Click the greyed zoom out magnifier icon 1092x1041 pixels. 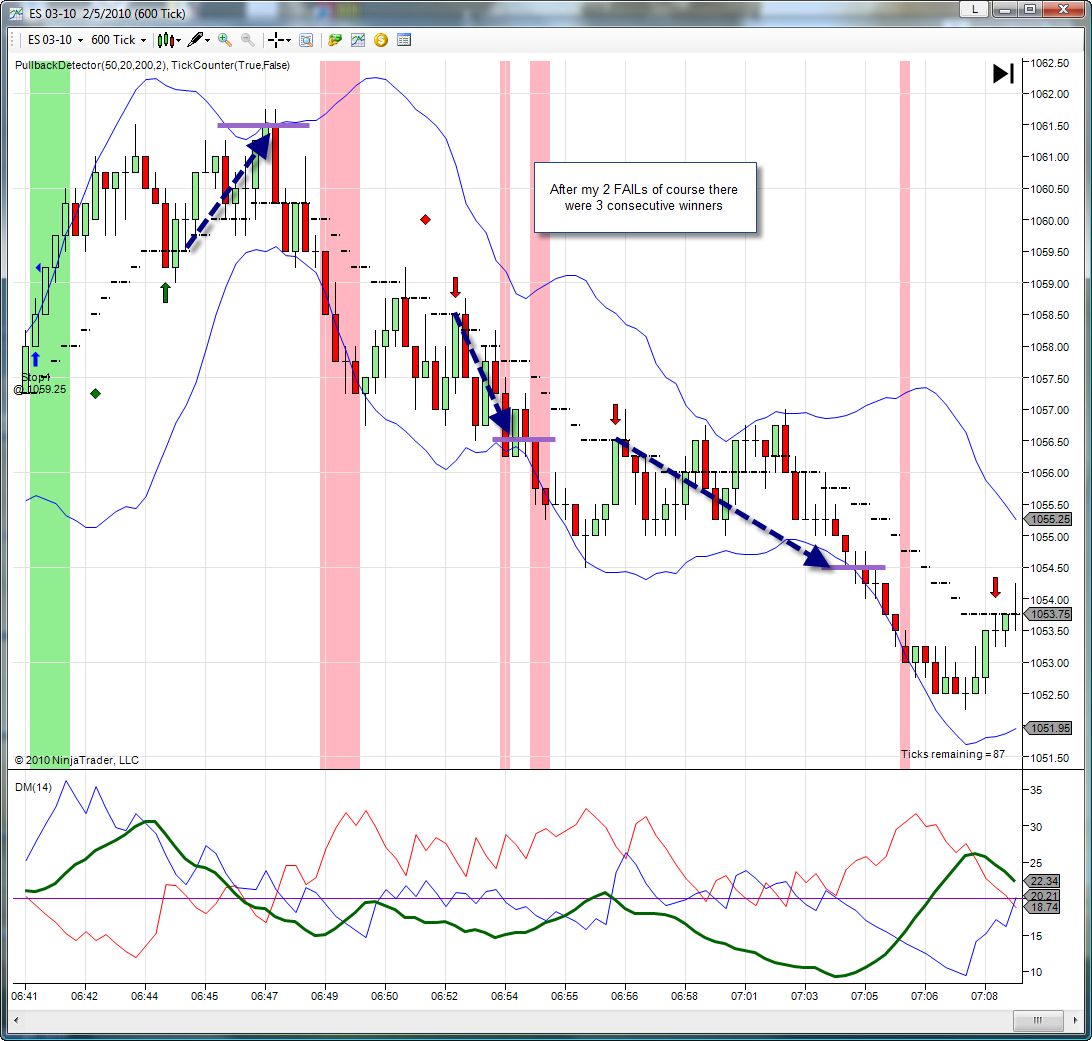pos(247,40)
